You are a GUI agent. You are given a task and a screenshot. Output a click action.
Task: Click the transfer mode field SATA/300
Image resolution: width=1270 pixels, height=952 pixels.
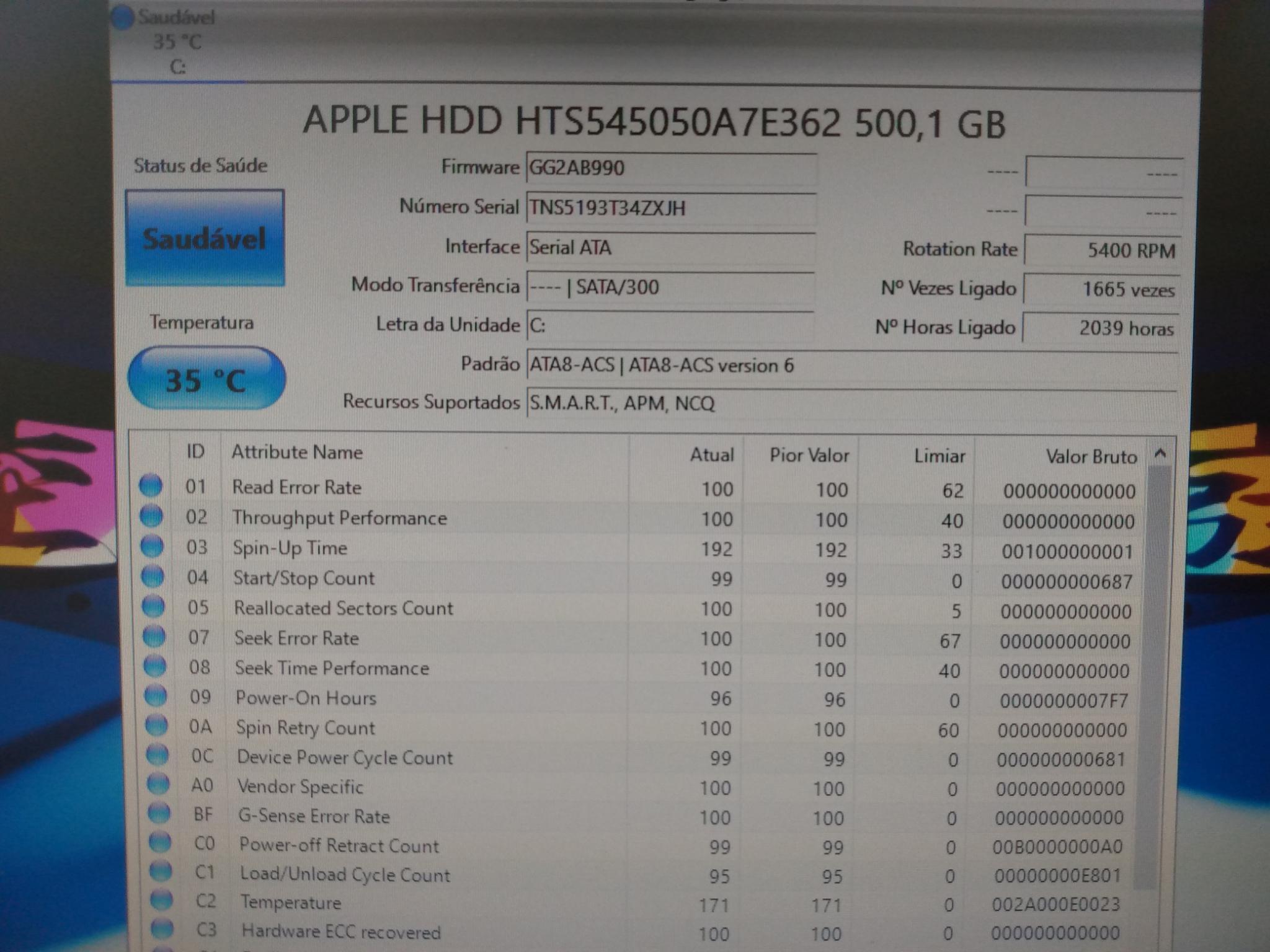point(670,288)
